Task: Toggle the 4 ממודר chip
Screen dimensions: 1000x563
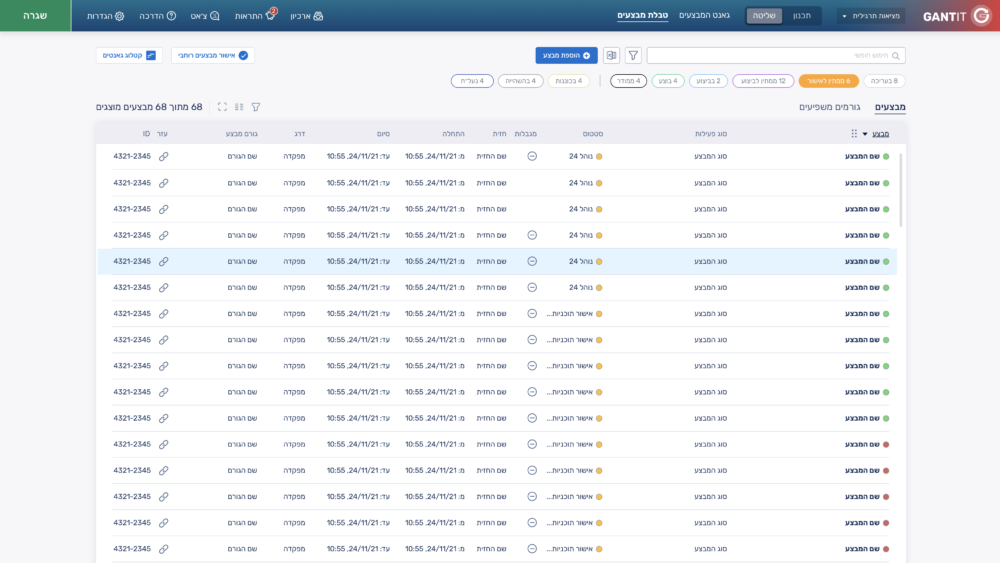Action: (628, 81)
